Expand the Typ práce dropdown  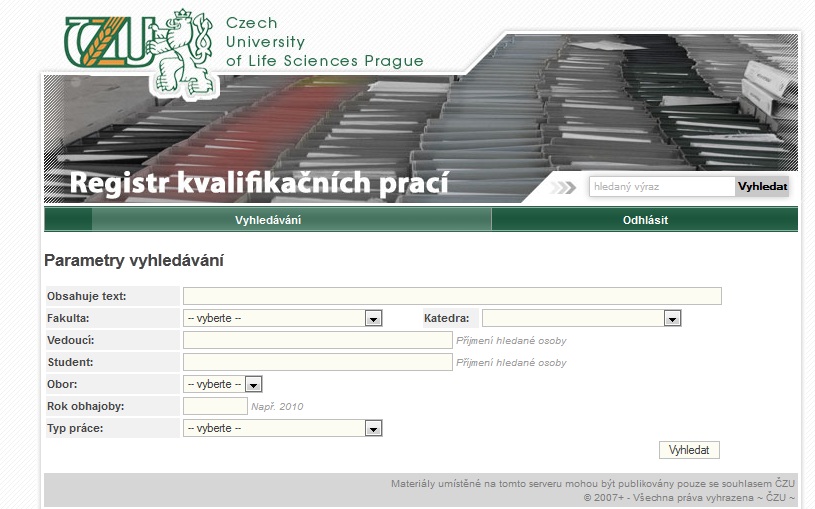point(283,428)
